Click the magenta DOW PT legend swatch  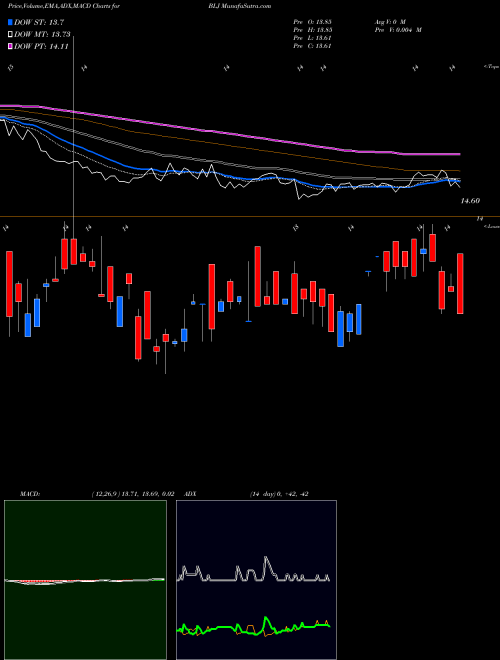(x=11, y=47)
